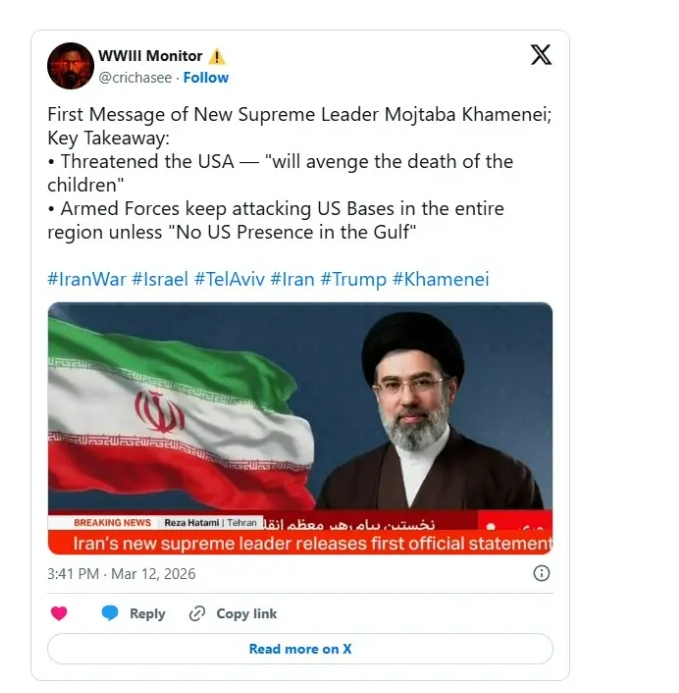The width and height of the screenshot is (679, 693).
Task: Open the breaking news image thumbnail
Action: (x=300, y=428)
